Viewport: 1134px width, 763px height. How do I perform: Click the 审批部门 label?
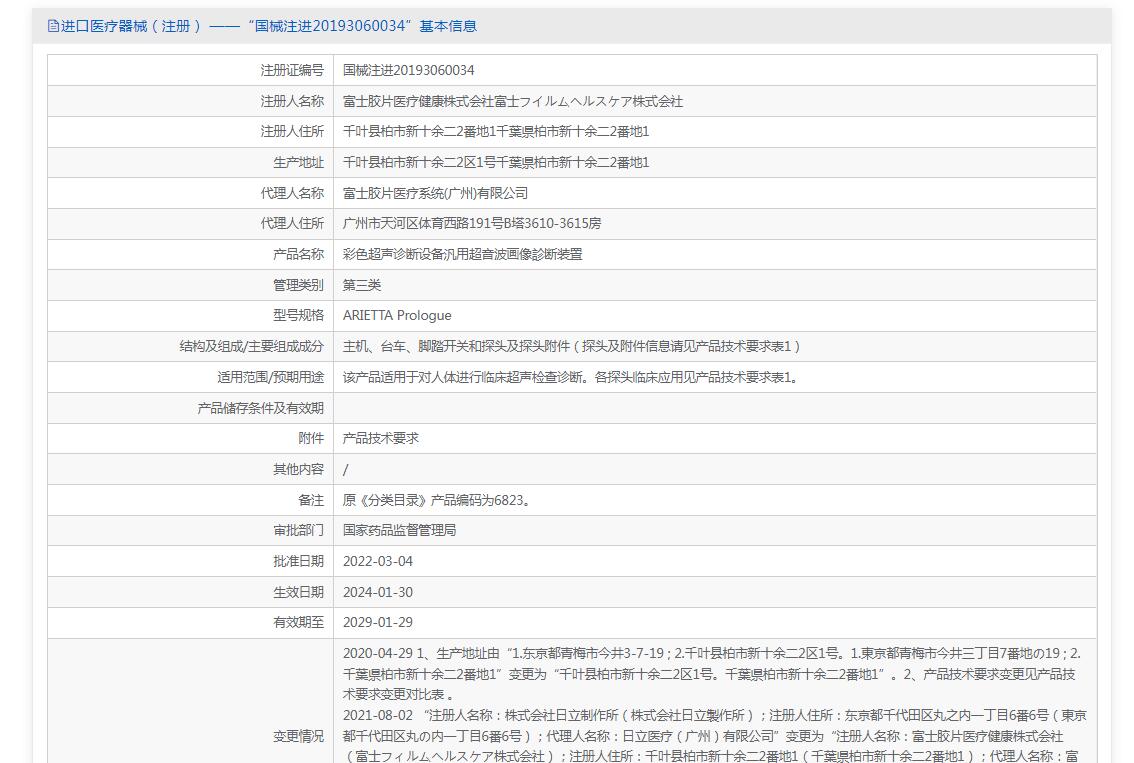299,530
